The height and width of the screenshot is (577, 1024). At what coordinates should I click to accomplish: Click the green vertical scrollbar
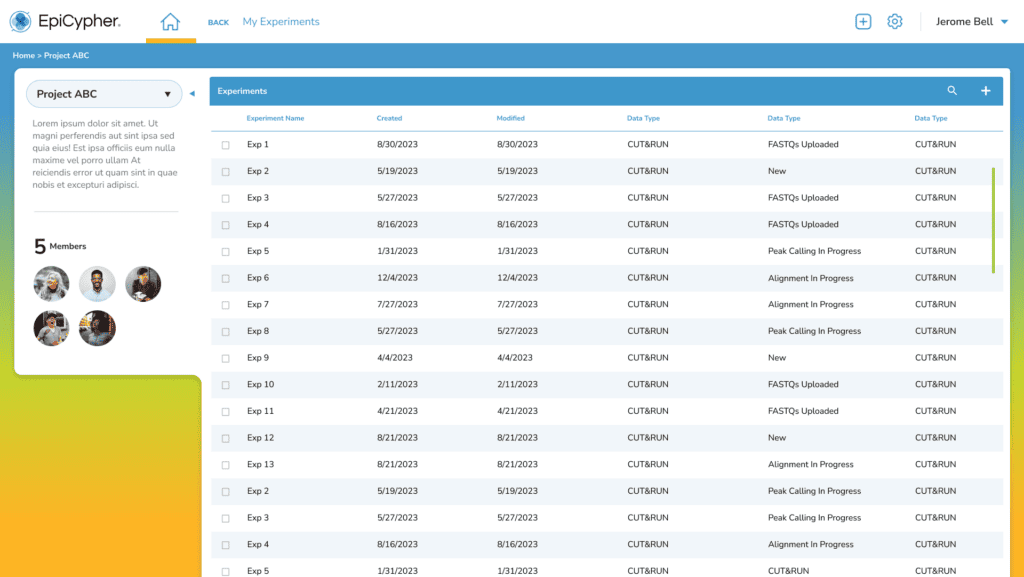[x=993, y=220]
